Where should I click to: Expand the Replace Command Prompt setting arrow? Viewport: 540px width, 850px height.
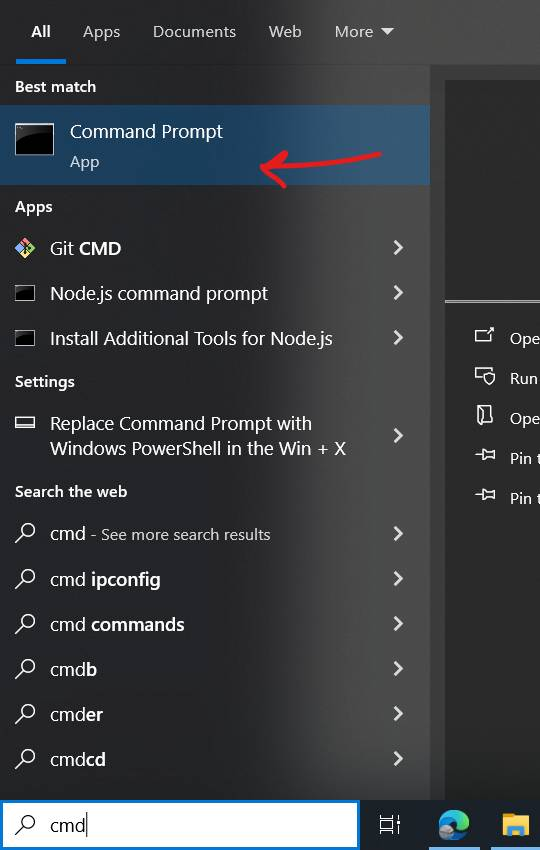(398, 435)
